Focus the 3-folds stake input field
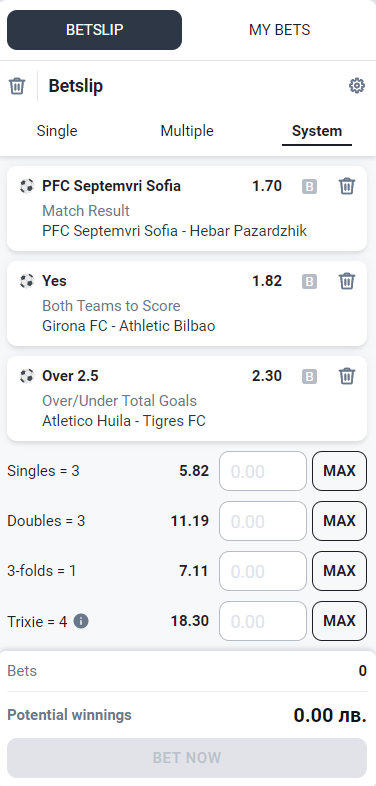Viewport: 376px width, 786px height. [x=263, y=571]
